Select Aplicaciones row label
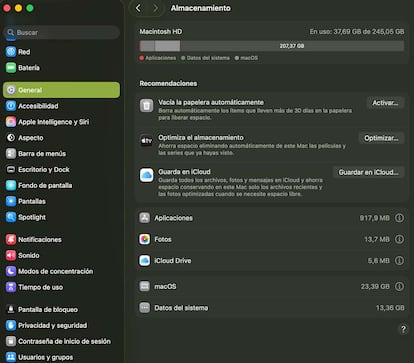 coord(173,218)
